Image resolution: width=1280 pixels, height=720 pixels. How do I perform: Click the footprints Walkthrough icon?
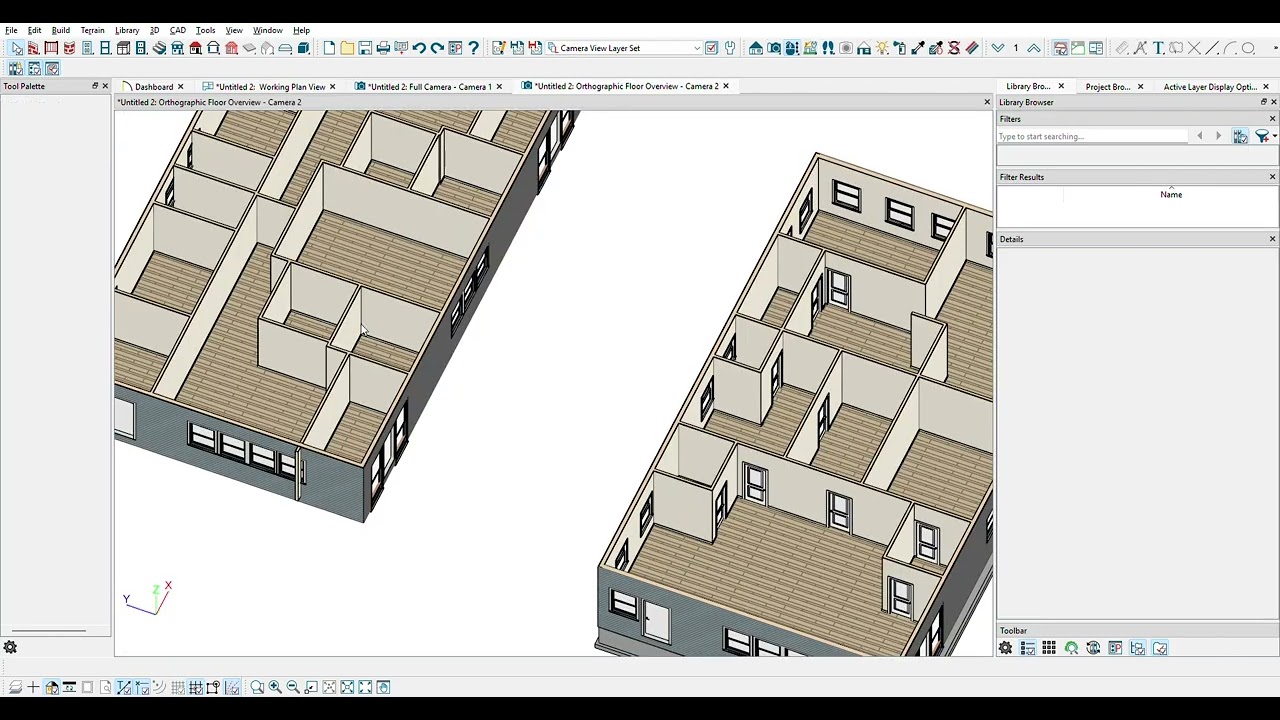828,48
